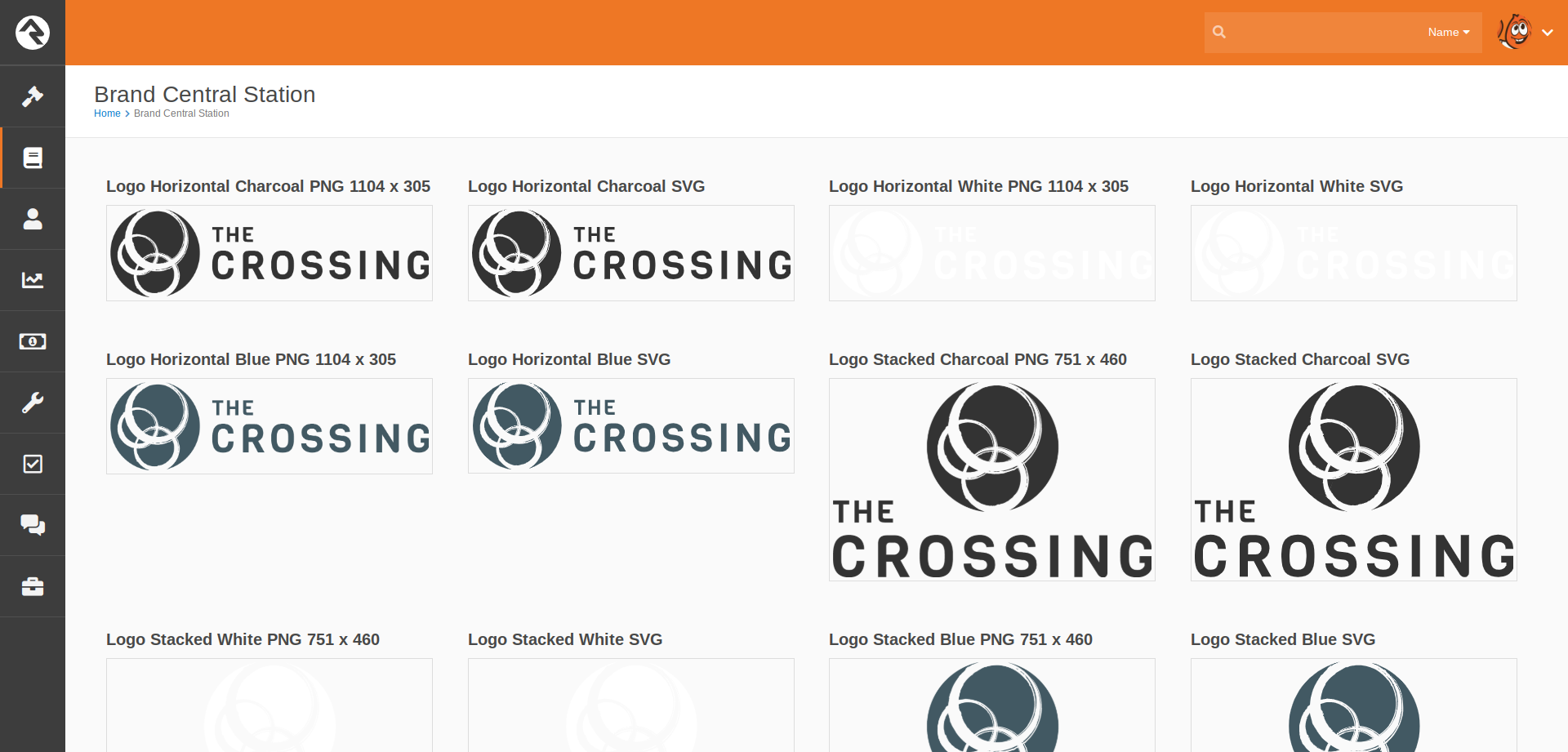Click the user avatar picture

click(1514, 32)
